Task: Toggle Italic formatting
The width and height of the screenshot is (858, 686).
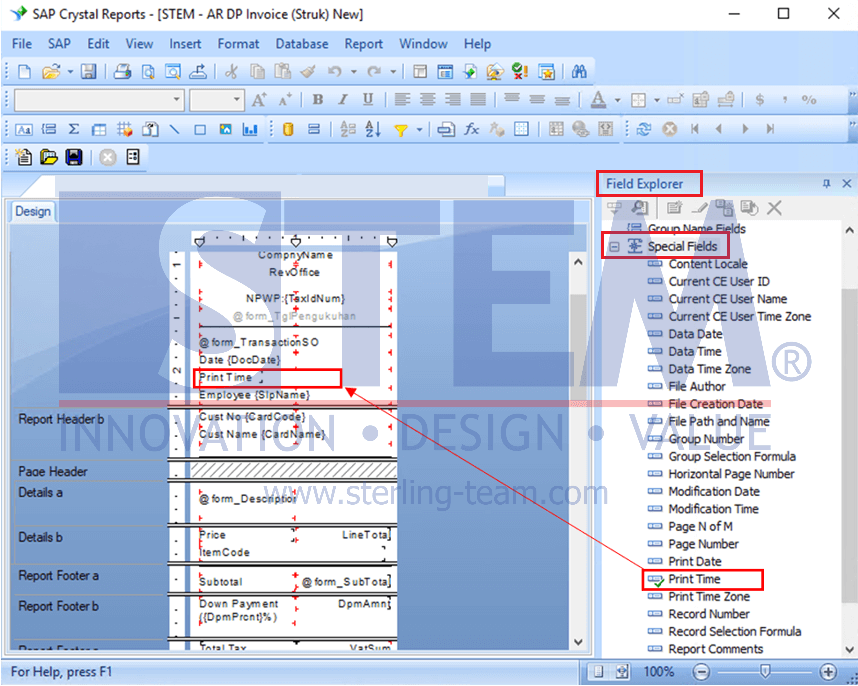Action: click(343, 100)
